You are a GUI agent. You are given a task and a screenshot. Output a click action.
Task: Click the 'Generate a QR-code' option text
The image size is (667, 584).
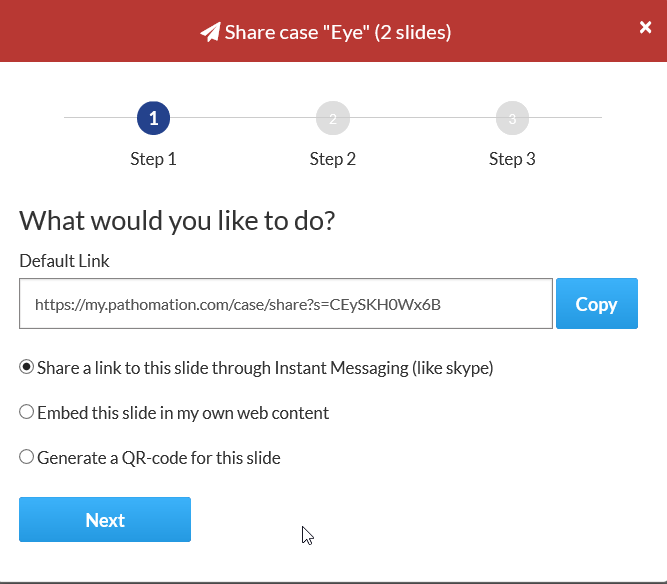tap(159, 458)
